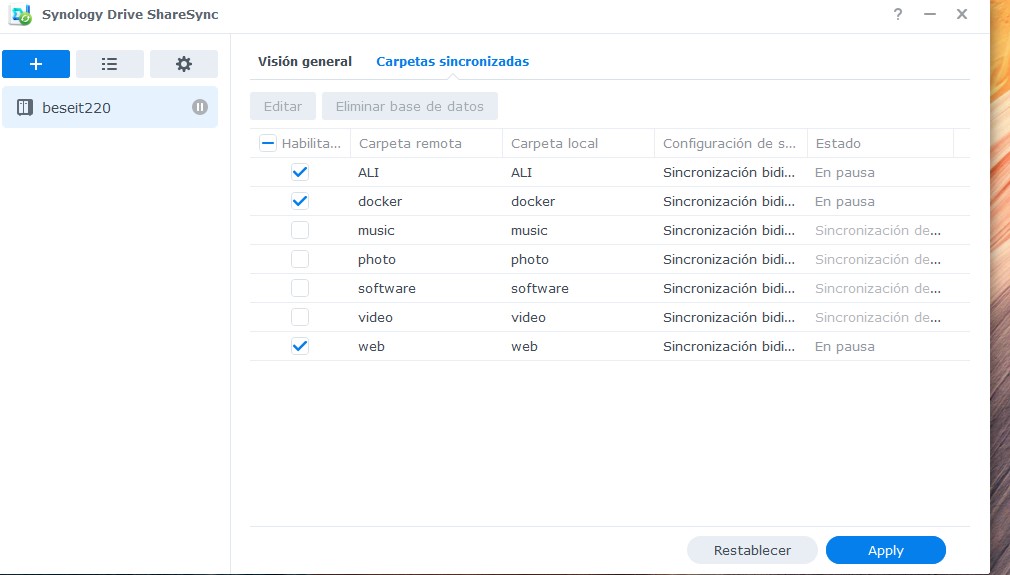Minimize the ShareSync window
This screenshot has height=575, width=1010.
929,14
